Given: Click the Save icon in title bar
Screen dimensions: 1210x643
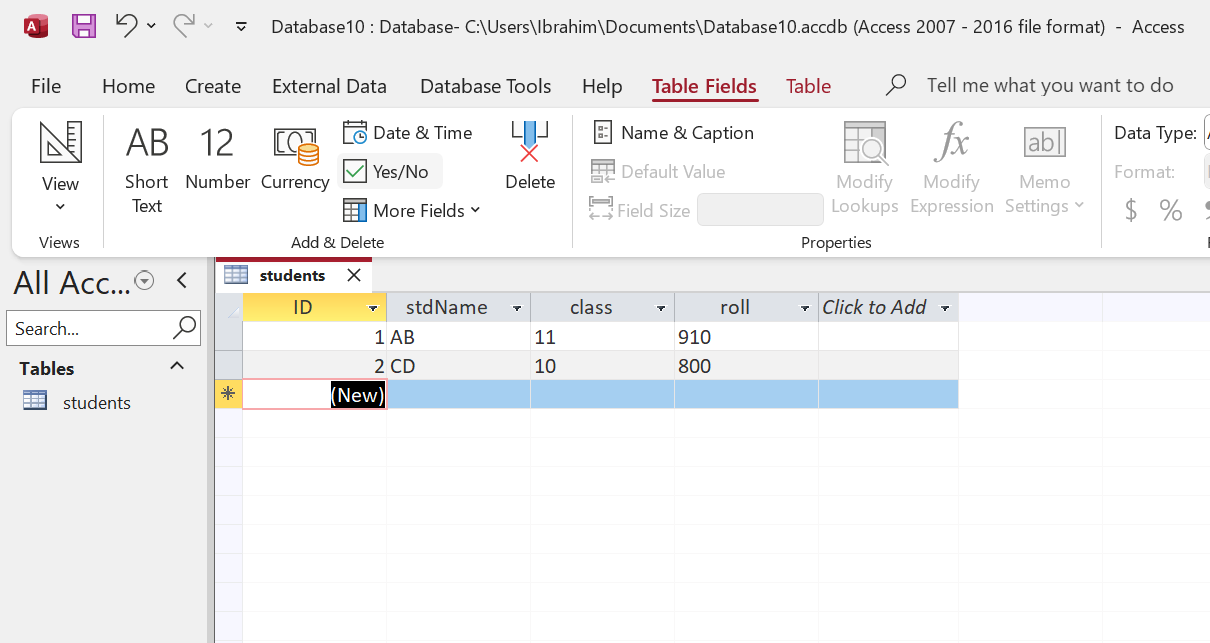Looking at the screenshot, I should click(x=84, y=26).
